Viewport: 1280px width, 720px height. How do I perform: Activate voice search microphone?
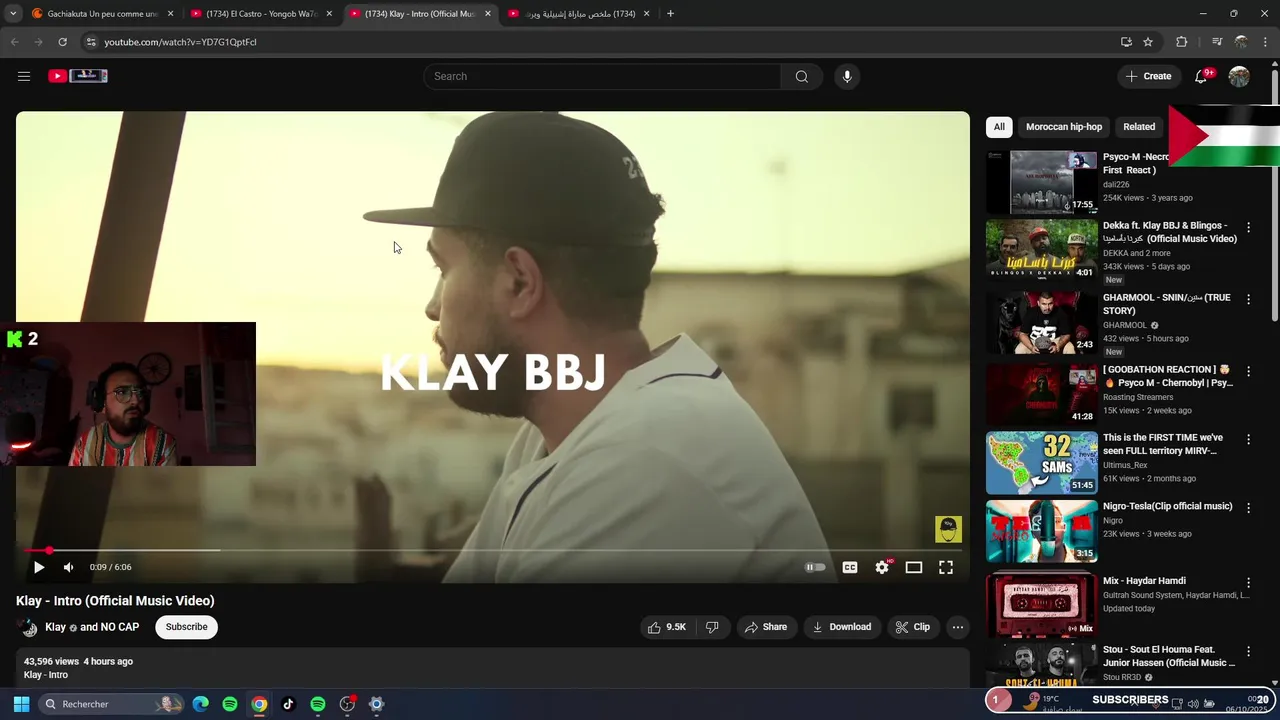(847, 76)
